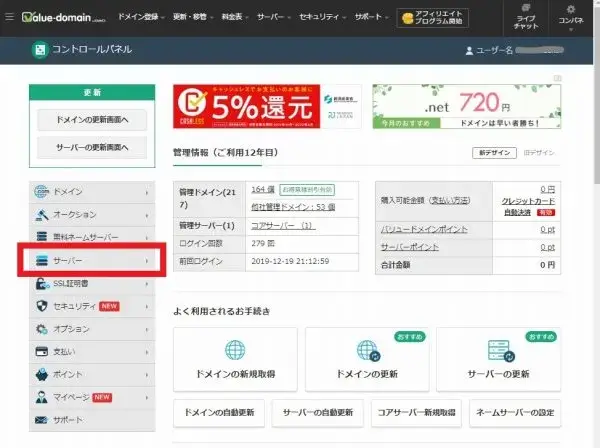Image resolution: width=600 pixels, height=448 pixels.
Task: Click the セキュリティ shield icon
Action: pos(42,306)
